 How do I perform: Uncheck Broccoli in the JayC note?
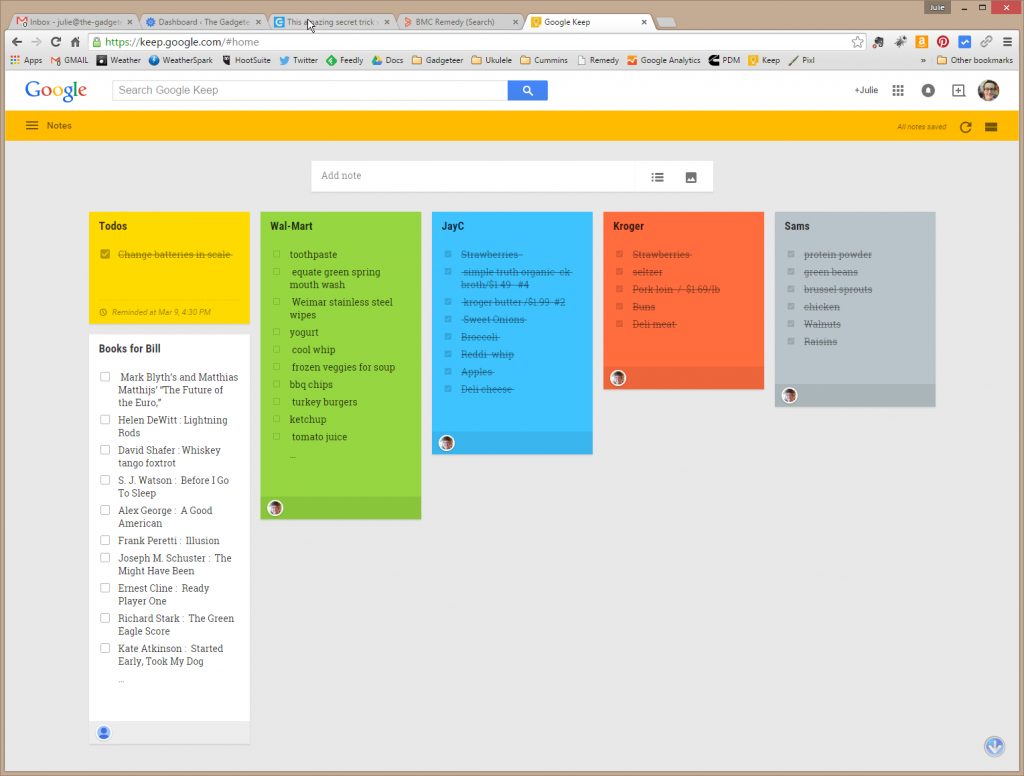448,336
